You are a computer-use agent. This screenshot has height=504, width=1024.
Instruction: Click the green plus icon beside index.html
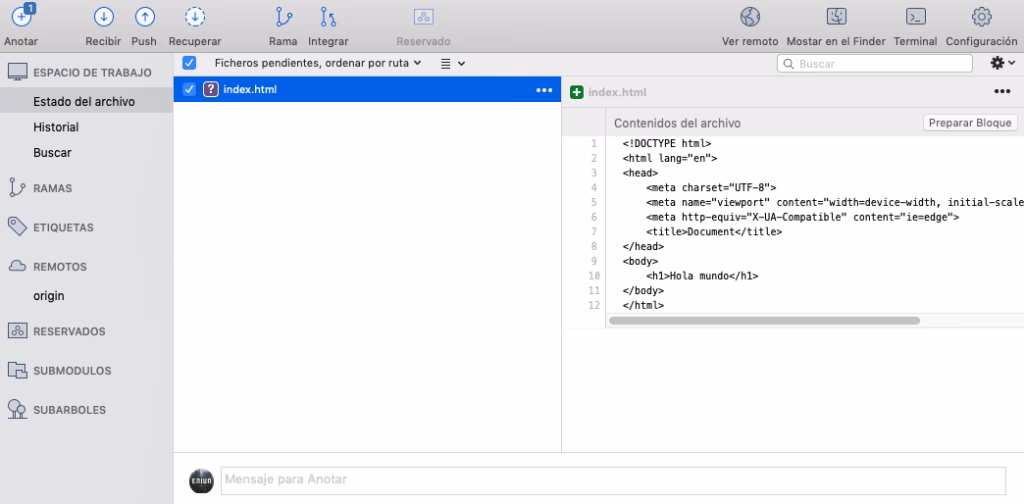tap(577, 92)
